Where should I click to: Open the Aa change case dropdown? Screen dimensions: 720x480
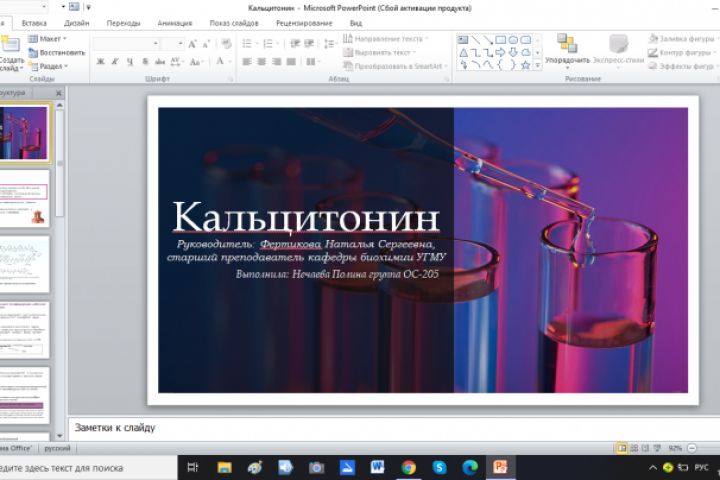196,62
